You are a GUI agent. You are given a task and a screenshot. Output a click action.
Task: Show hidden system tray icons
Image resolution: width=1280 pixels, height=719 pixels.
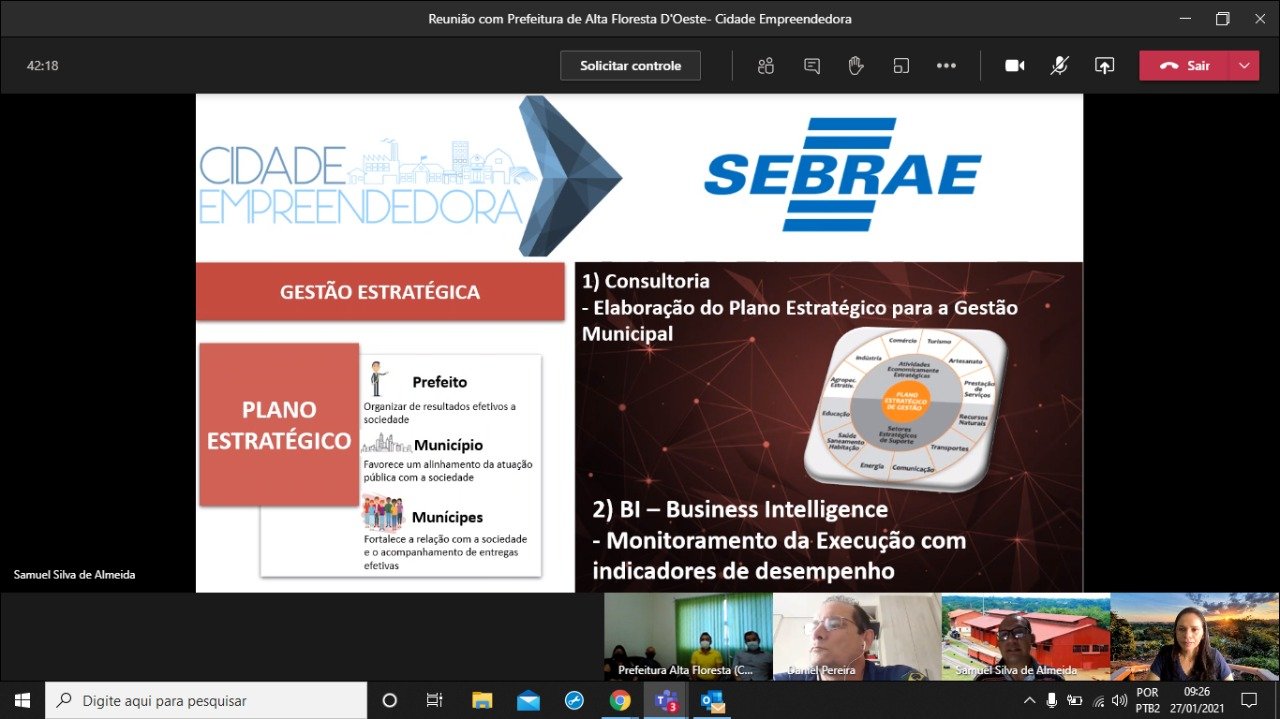click(1029, 700)
